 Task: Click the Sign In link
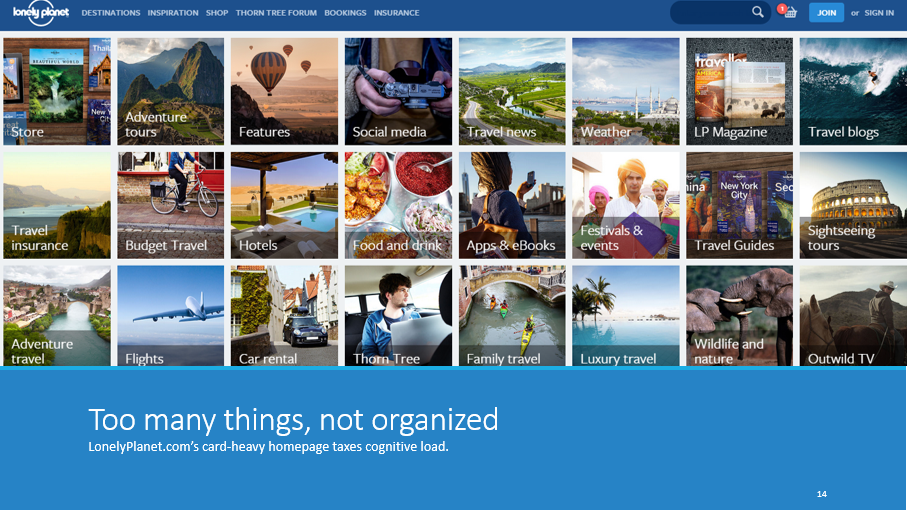(x=879, y=13)
